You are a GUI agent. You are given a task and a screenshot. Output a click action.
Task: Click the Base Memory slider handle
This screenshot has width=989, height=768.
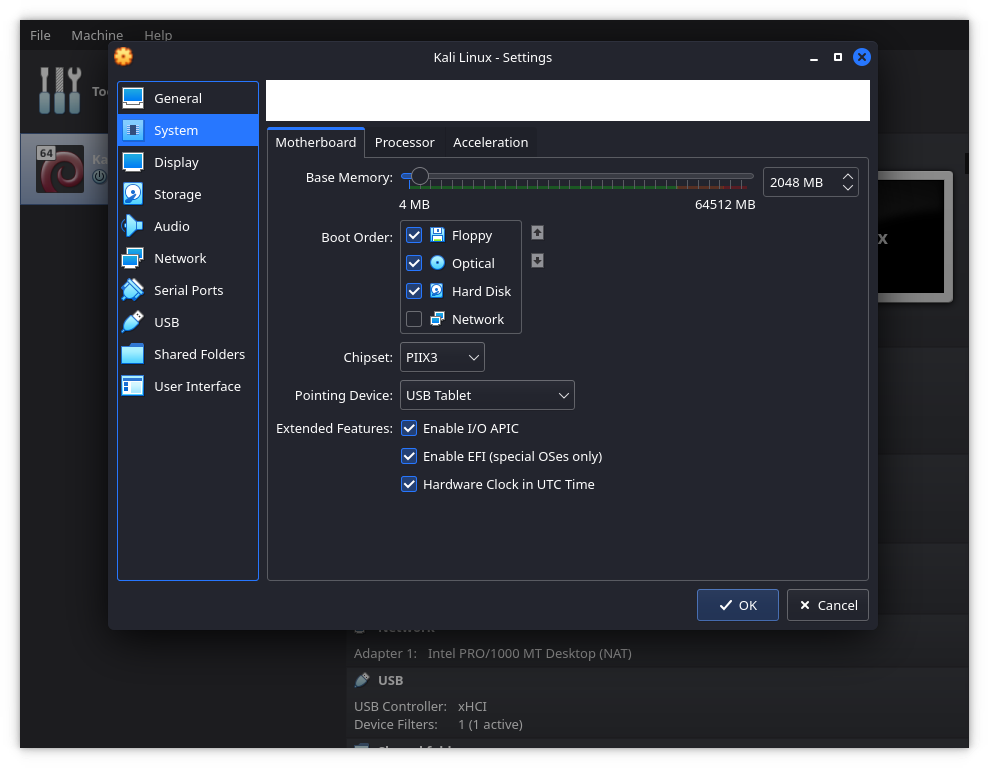[420, 177]
